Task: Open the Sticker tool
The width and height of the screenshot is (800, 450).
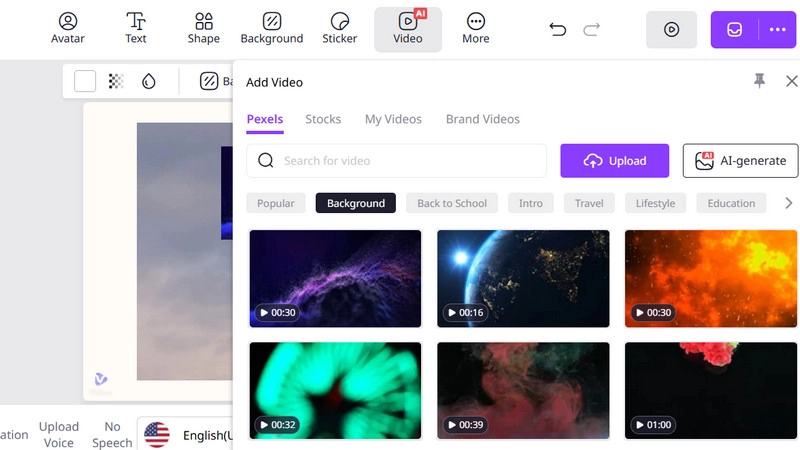Action: coord(339,29)
